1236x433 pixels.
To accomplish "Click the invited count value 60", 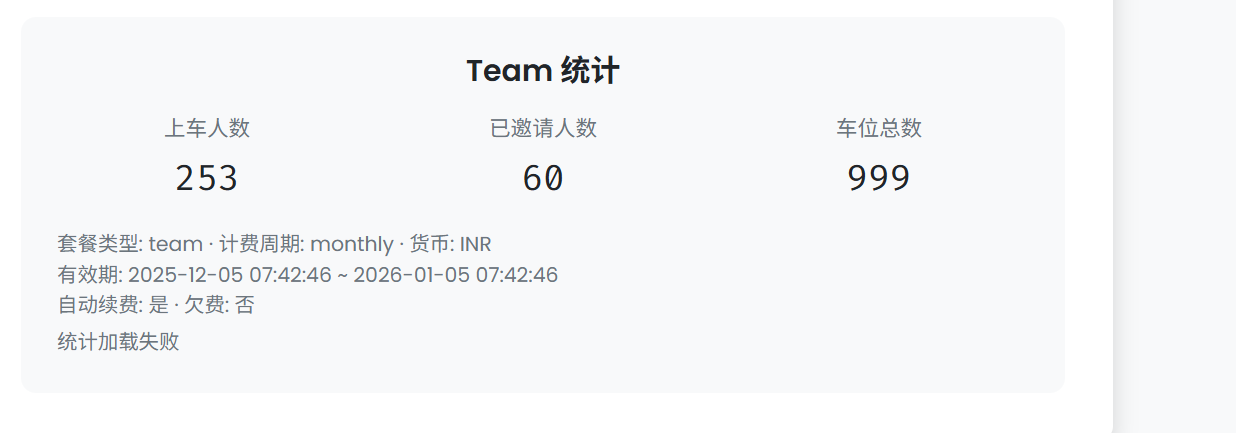I will [x=543, y=178].
